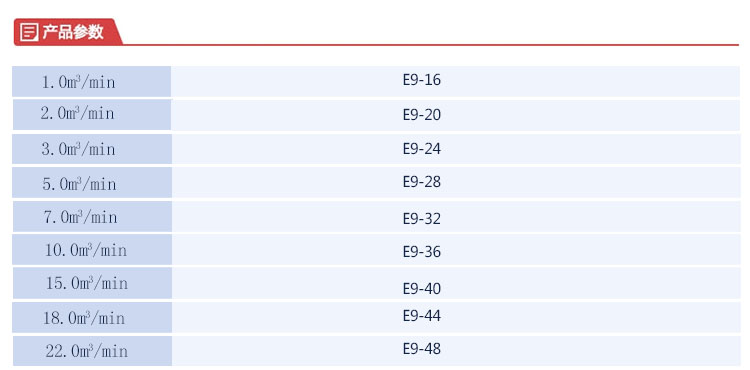Select model number E9-20
The height and width of the screenshot is (370, 750).
point(421,115)
